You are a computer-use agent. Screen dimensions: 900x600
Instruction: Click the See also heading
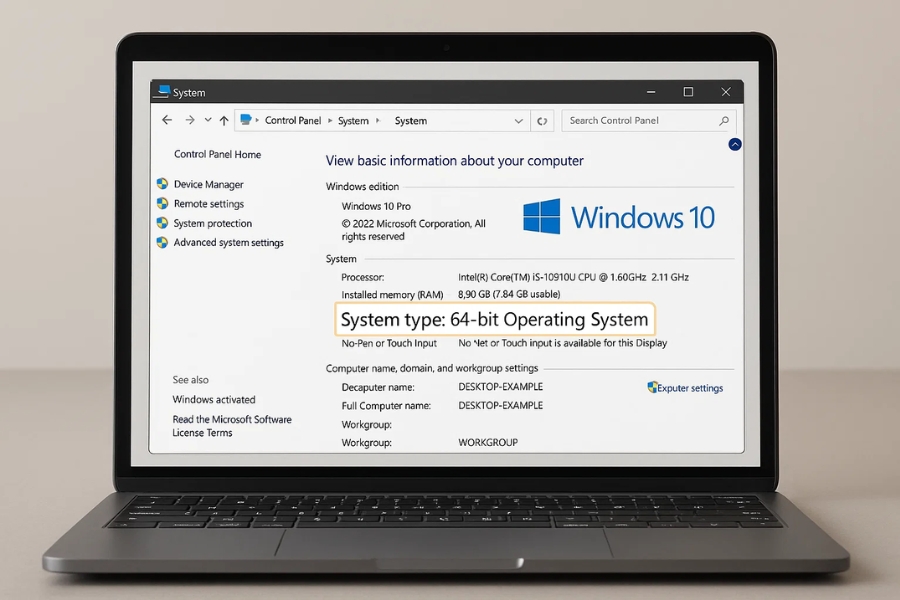191,380
